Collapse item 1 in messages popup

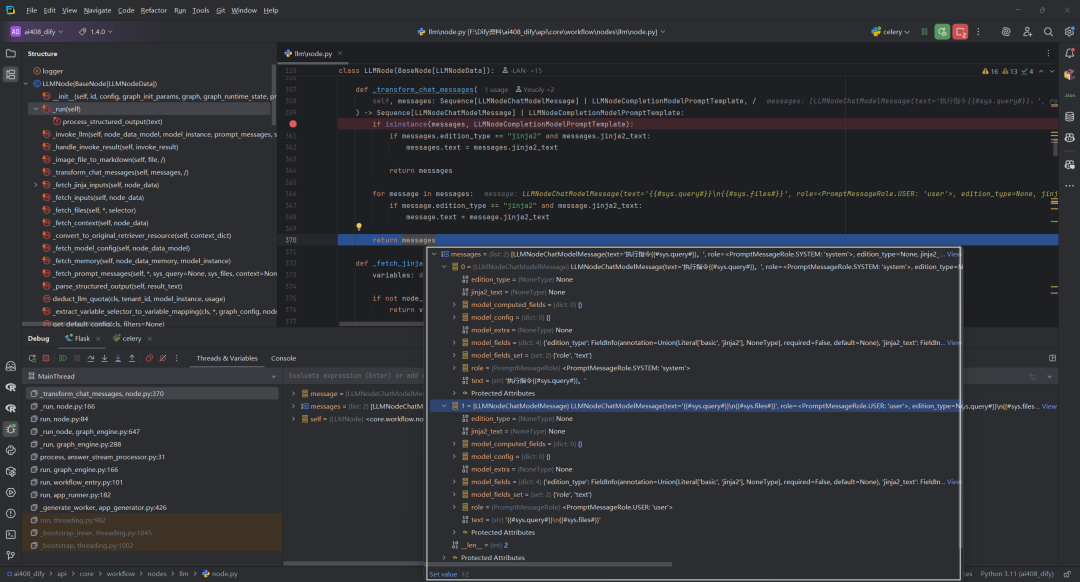[444, 406]
